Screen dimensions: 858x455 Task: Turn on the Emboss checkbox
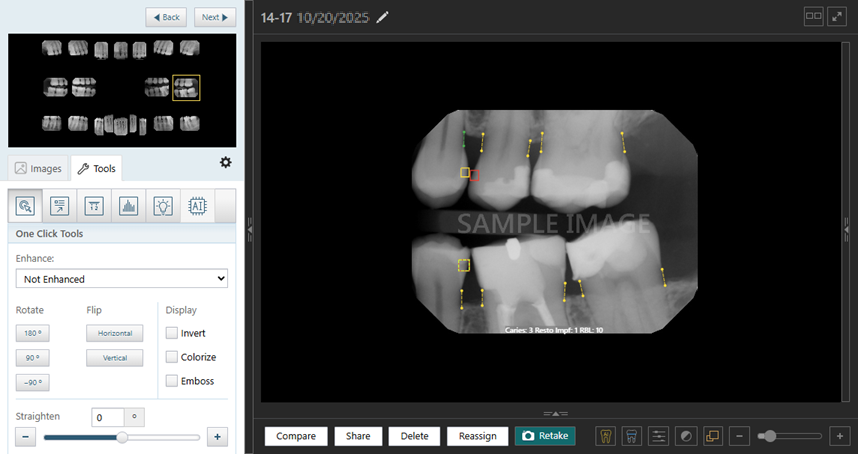point(173,381)
